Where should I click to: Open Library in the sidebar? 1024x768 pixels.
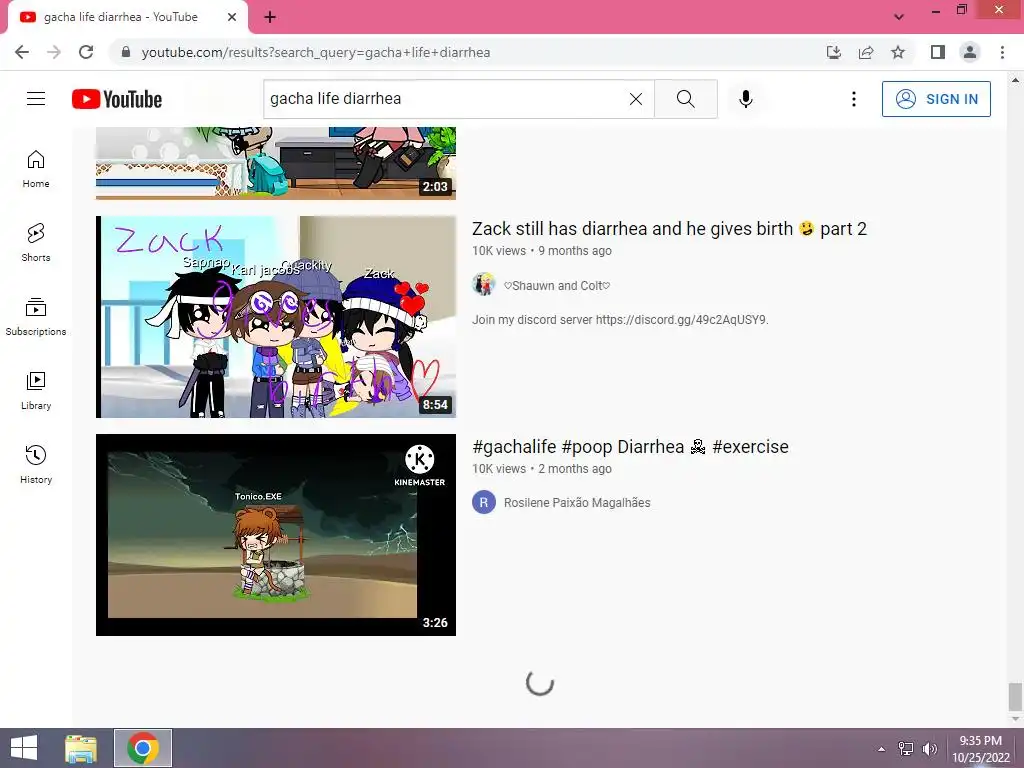click(x=36, y=391)
